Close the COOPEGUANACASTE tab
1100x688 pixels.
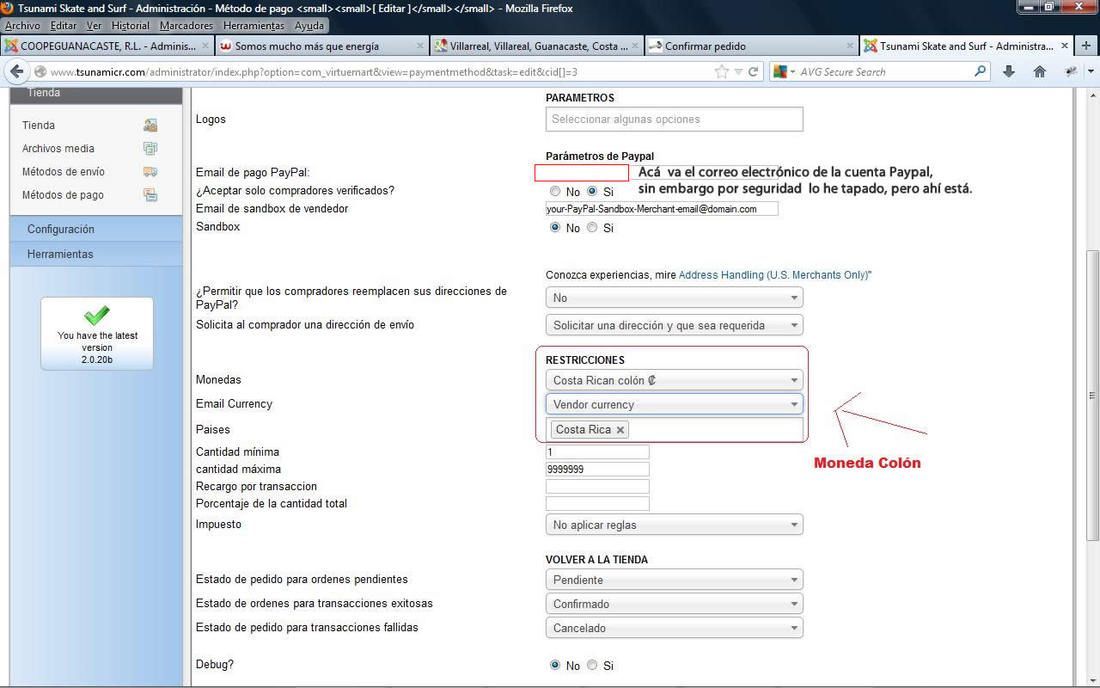coord(206,46)
